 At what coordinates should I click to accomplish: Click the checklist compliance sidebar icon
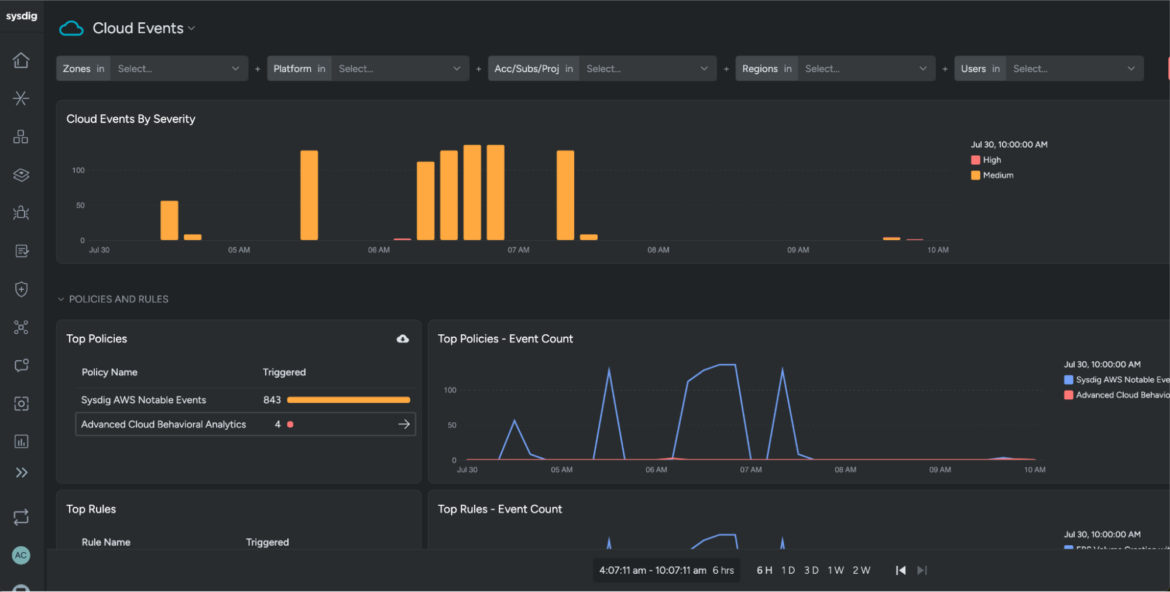(x=21, y=251)
